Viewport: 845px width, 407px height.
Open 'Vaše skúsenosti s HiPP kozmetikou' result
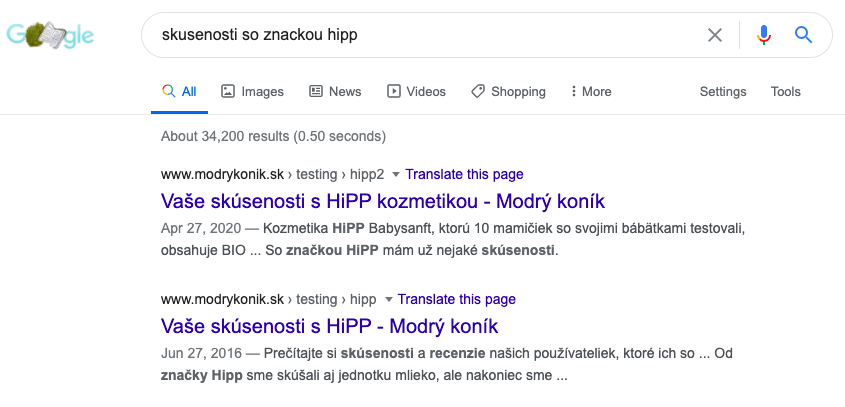(x=383, y=201)
